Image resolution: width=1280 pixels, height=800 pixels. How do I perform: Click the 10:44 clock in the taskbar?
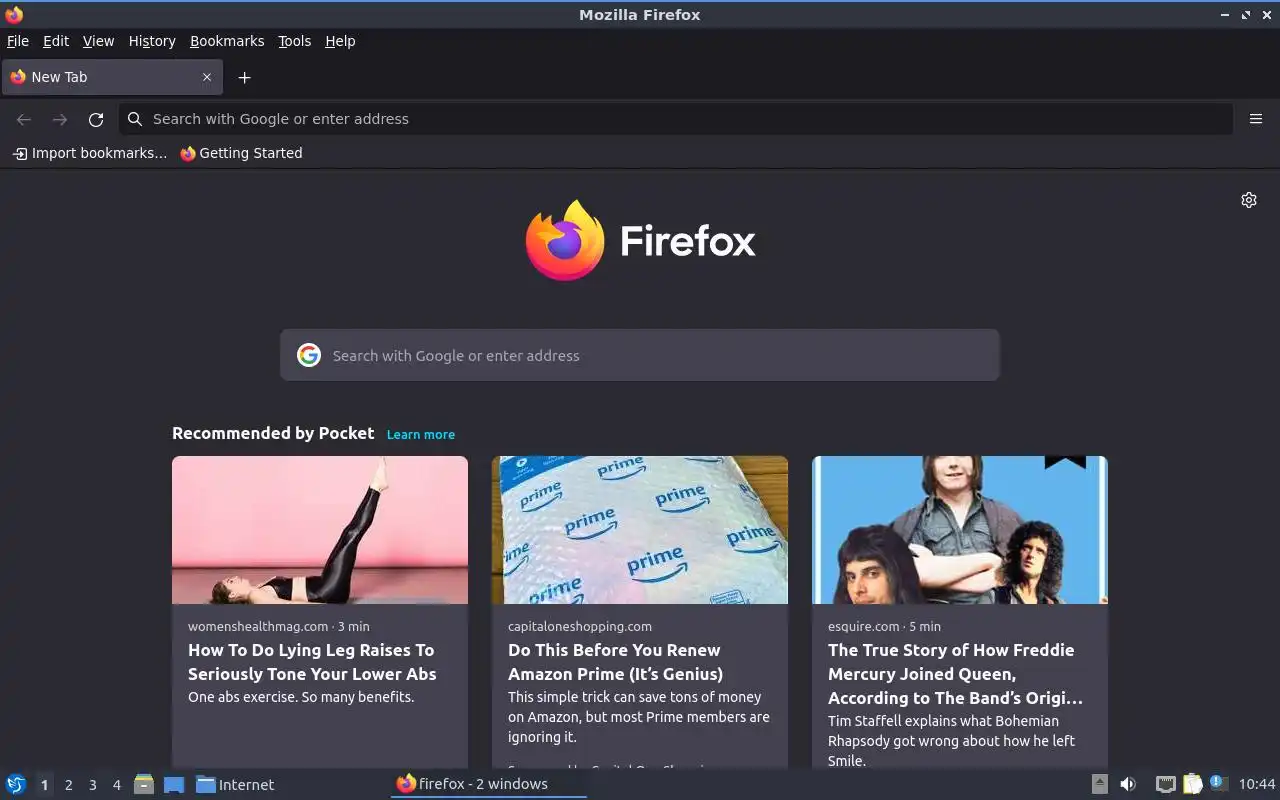pos(1257,784)
